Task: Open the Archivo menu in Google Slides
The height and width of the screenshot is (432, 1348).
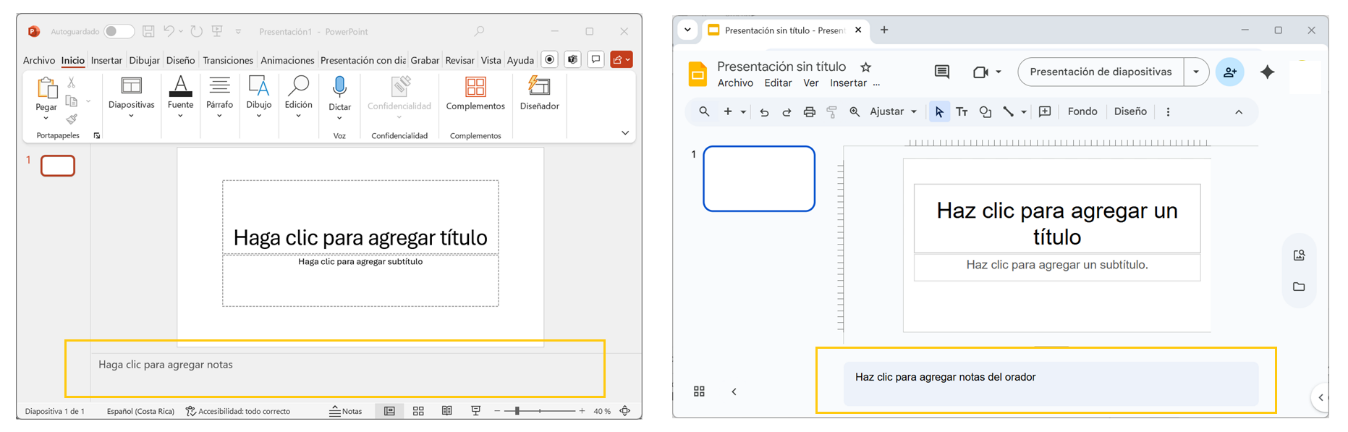Action: (735, 83)
